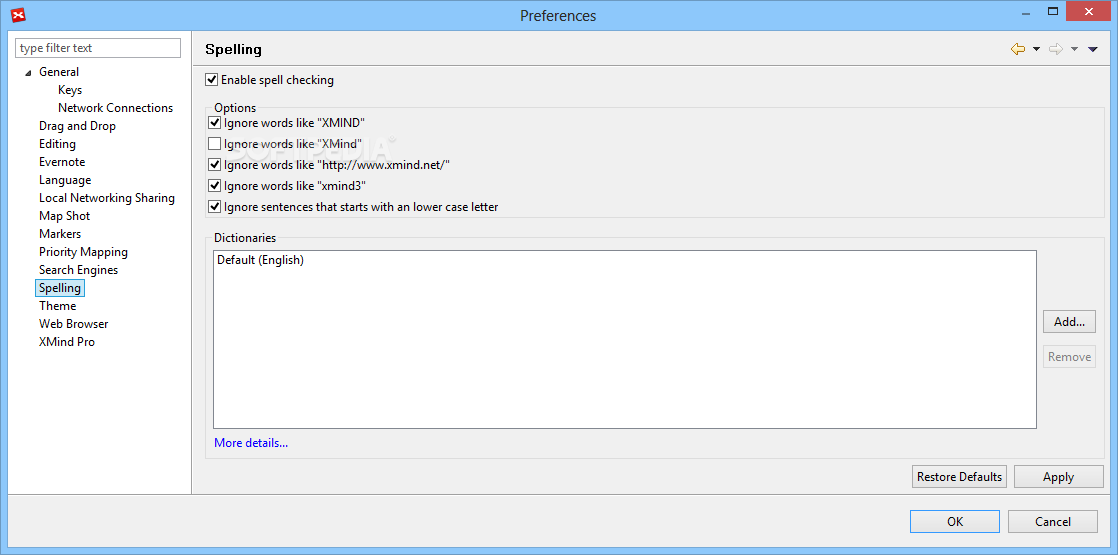The image size is (1118, 555).
Task: Select General in the preferences tree
Action: pos(59,72)
